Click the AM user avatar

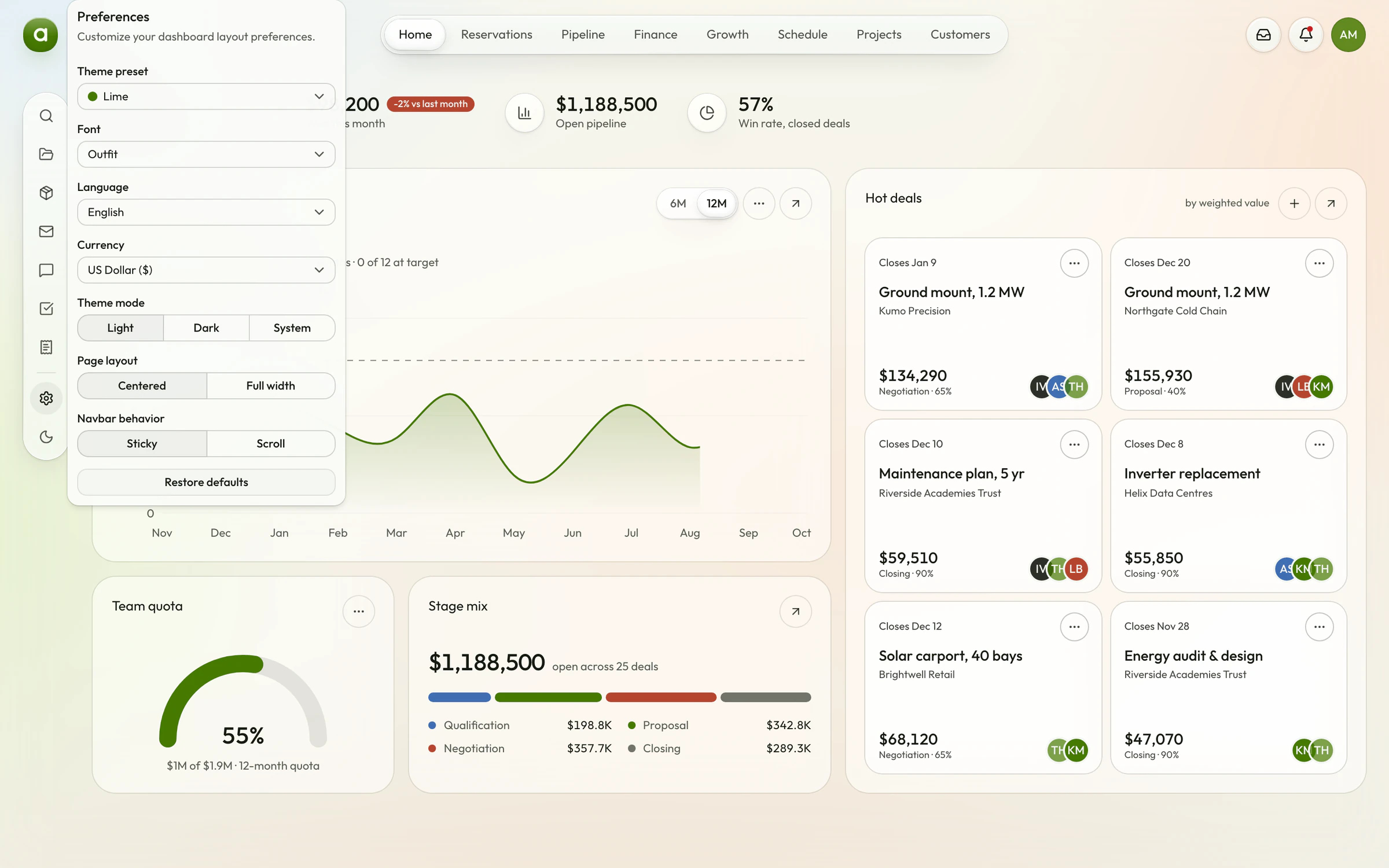[x=1348, y=35]
